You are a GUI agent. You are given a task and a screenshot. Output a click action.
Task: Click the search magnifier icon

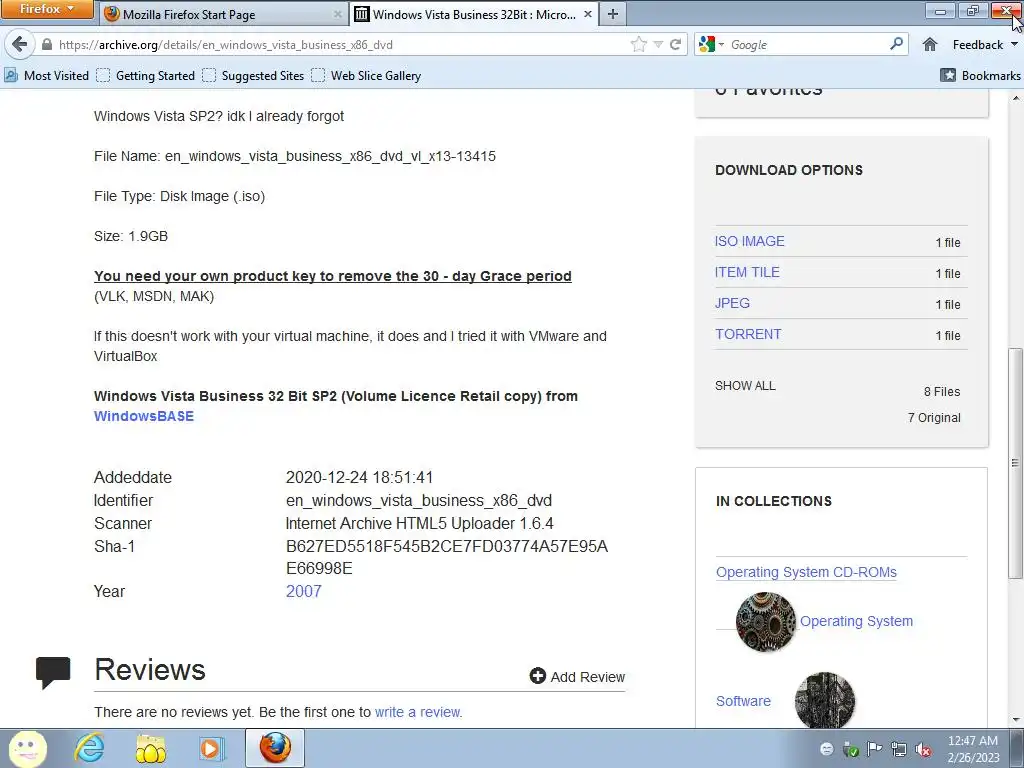896,44
